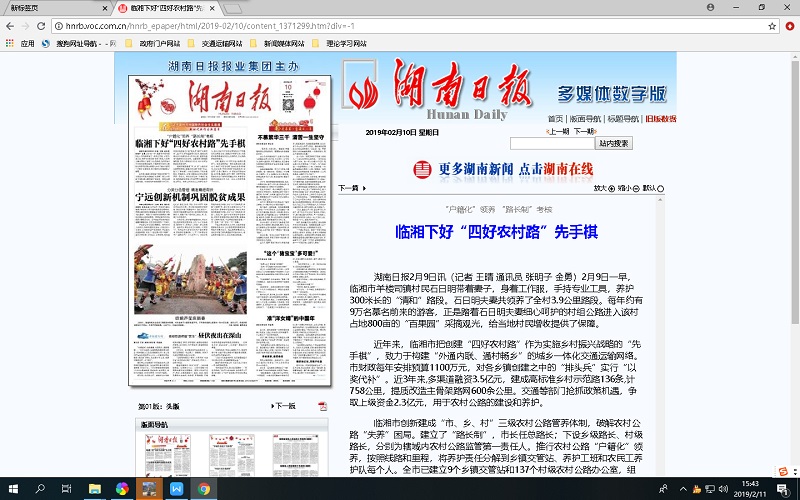The height and width of the screenshot is (500, 800).
Task: Click the article title 临湘下好“四好农村路”先手棋
Action: pyautogui.click(x=496, y=232)
